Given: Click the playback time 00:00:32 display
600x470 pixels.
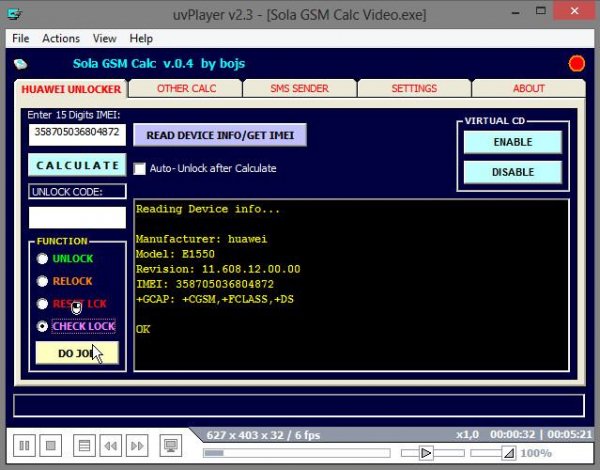Looking at the screenshot, I should (x=512, y=435).
